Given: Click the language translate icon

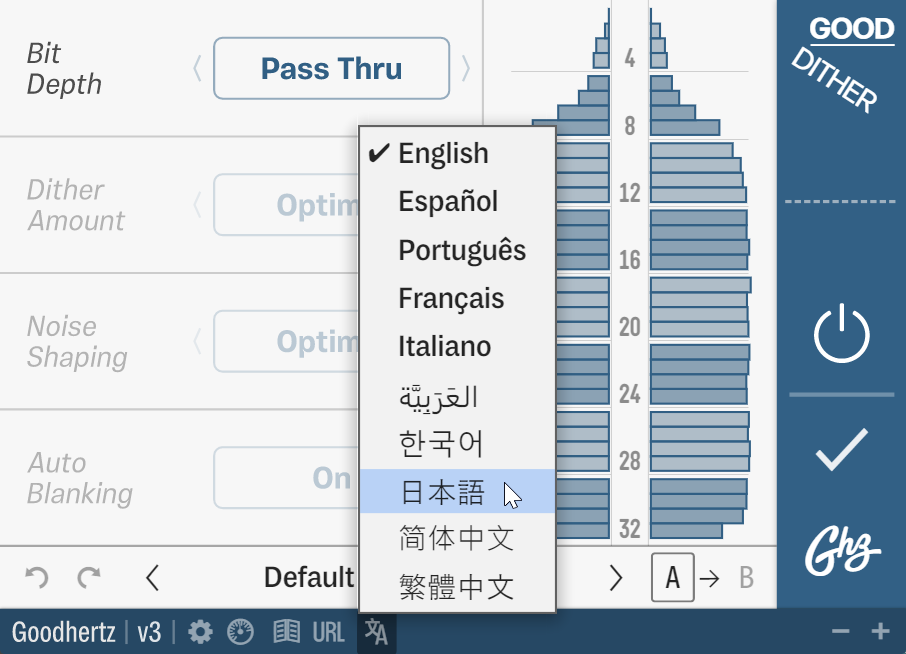Looking at the screenshot, I should pos(376,631).
